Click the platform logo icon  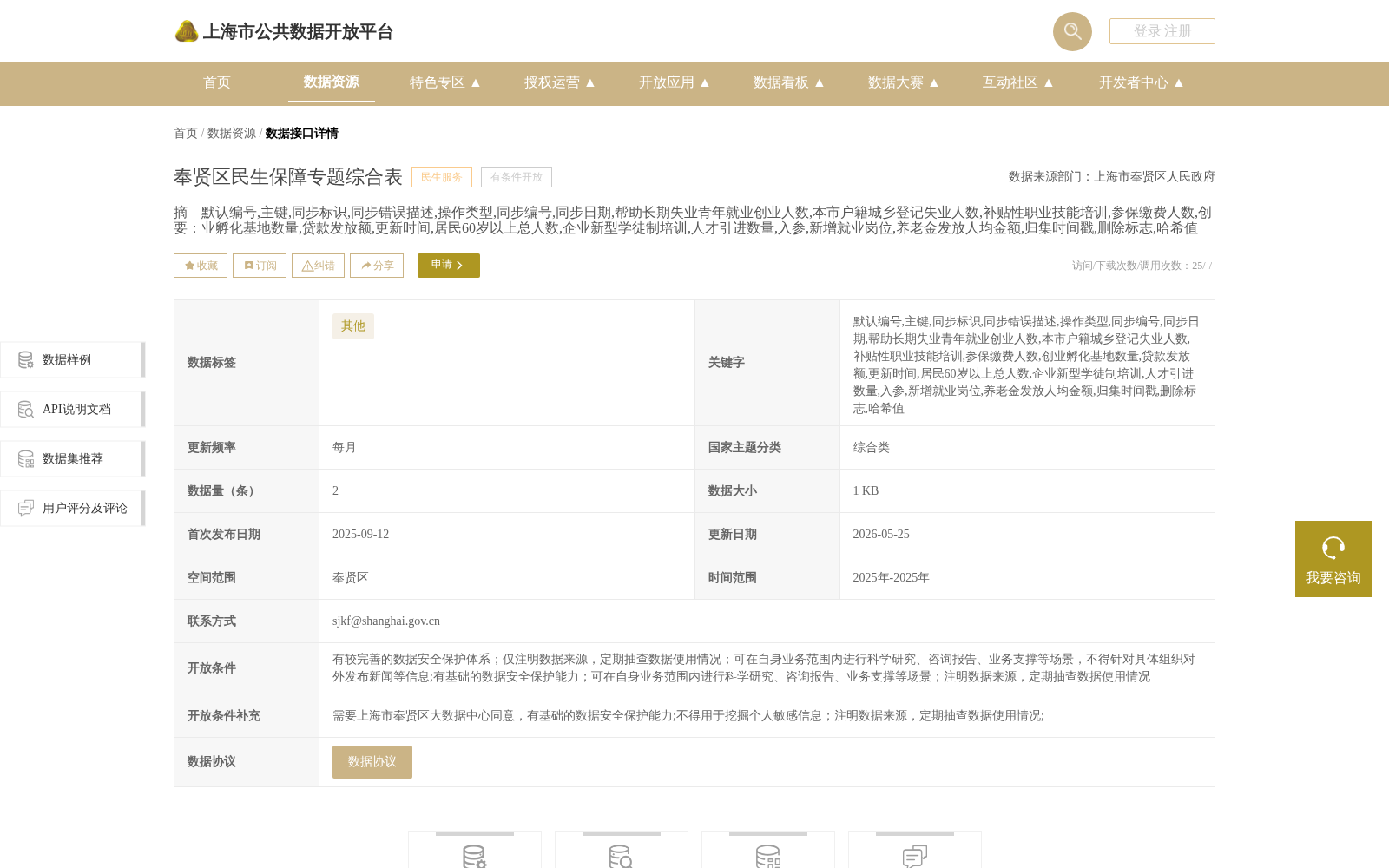coord(187,31)
